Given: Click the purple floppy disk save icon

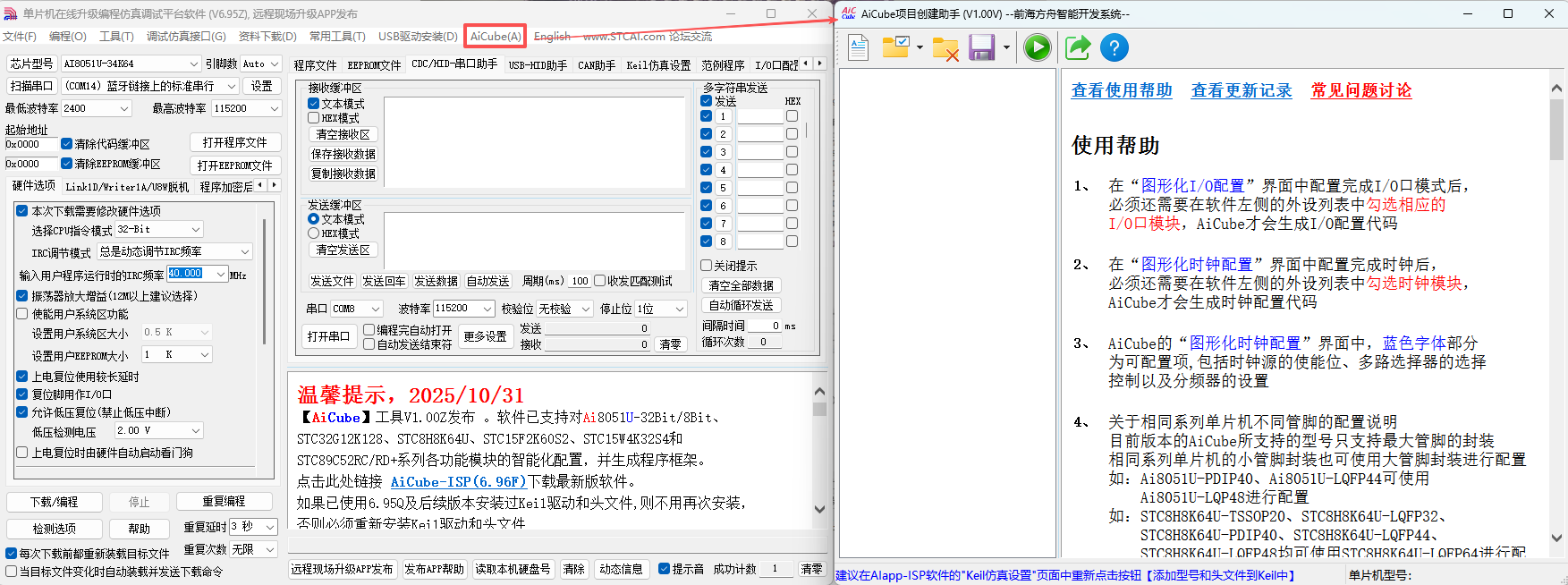Looking at the screenshot, I should pos(982,47).
